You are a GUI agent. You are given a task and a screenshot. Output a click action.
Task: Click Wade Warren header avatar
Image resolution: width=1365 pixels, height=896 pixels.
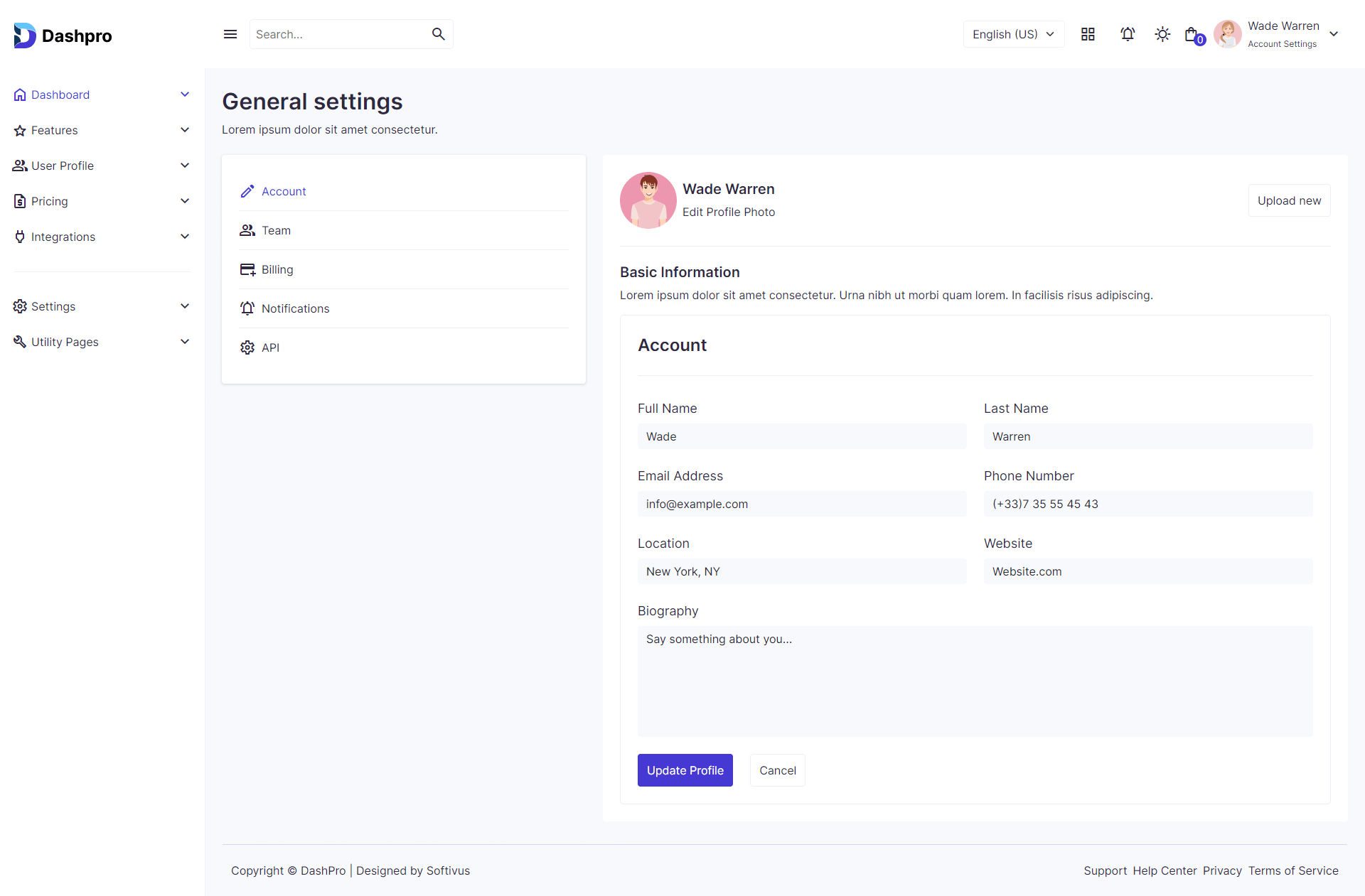[1228, 34]
